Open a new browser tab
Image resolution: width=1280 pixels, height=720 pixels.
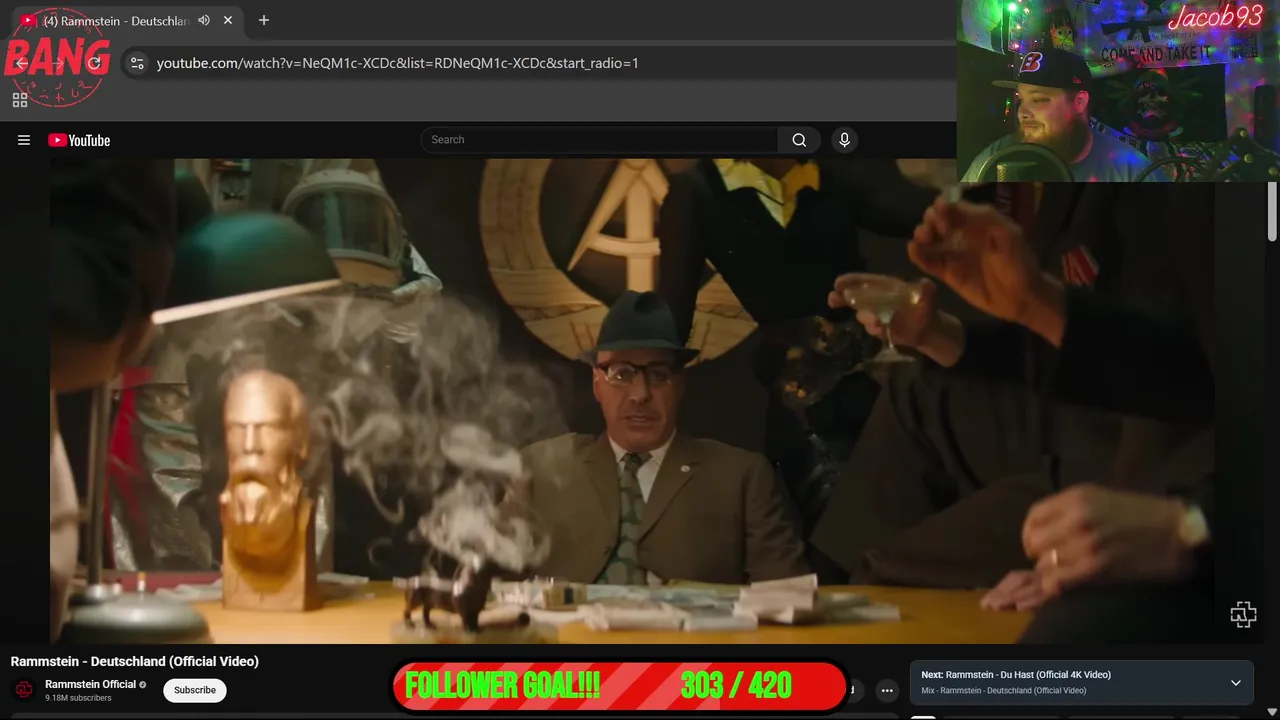pos(264,20)
